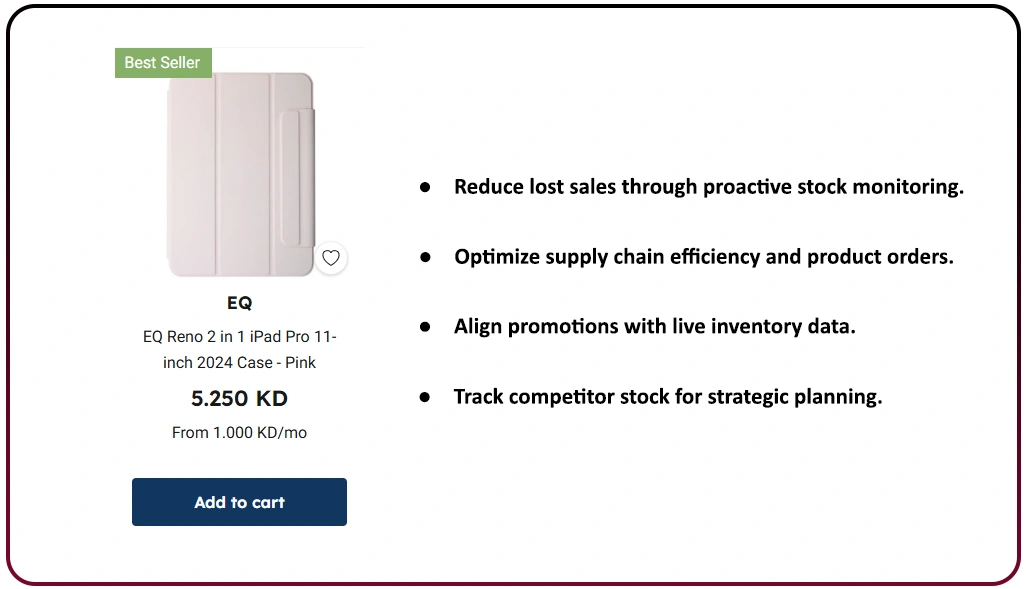Click the third bullet point marker
Viewport: 1026px width, 589px height.
(x=425, y=326)
